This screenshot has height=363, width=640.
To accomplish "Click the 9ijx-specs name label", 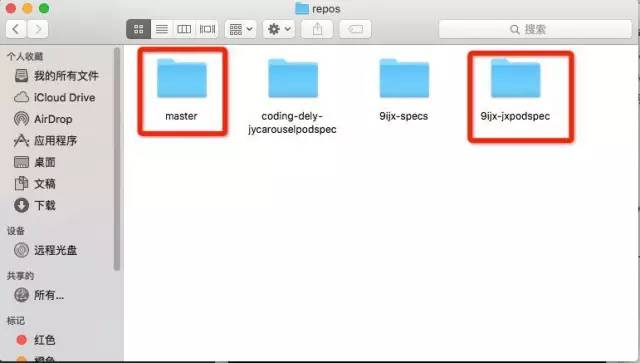I will tap(404, 116).
